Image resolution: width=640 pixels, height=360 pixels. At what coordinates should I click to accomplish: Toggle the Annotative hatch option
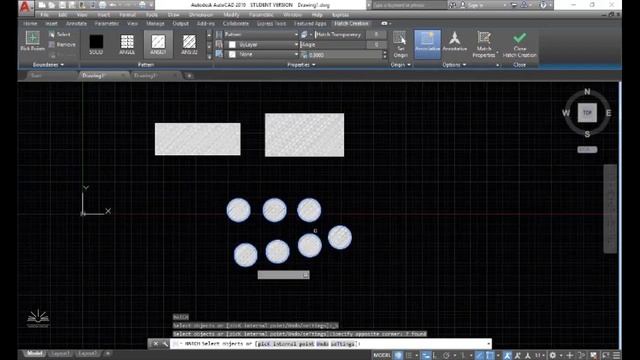454,42
